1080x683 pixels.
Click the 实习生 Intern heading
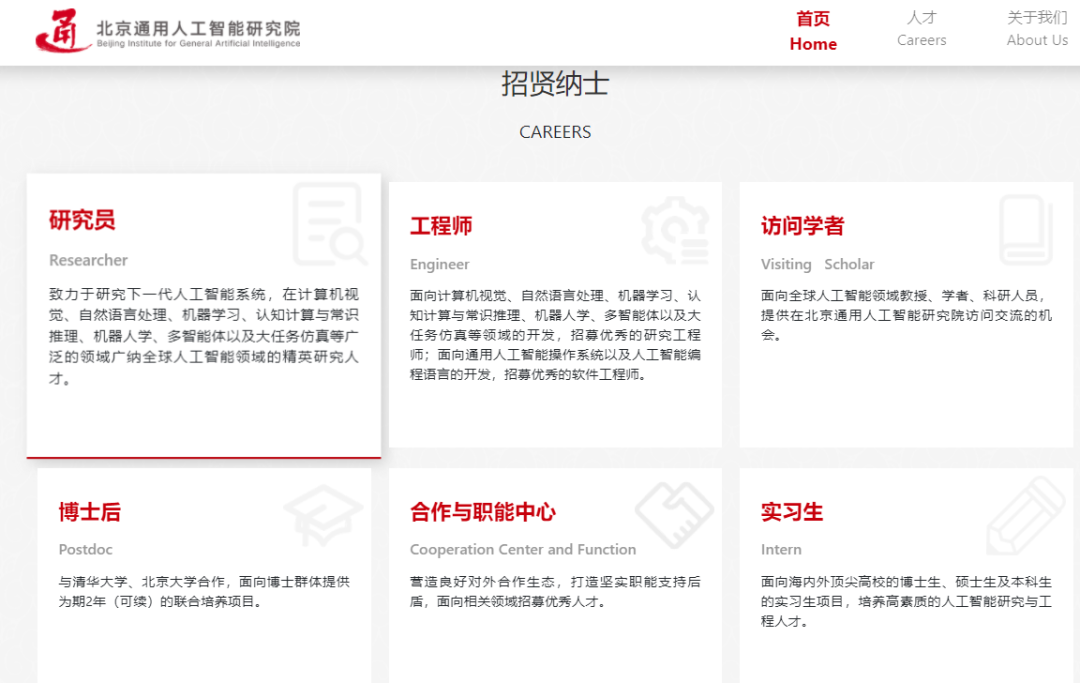pos(792,512)
